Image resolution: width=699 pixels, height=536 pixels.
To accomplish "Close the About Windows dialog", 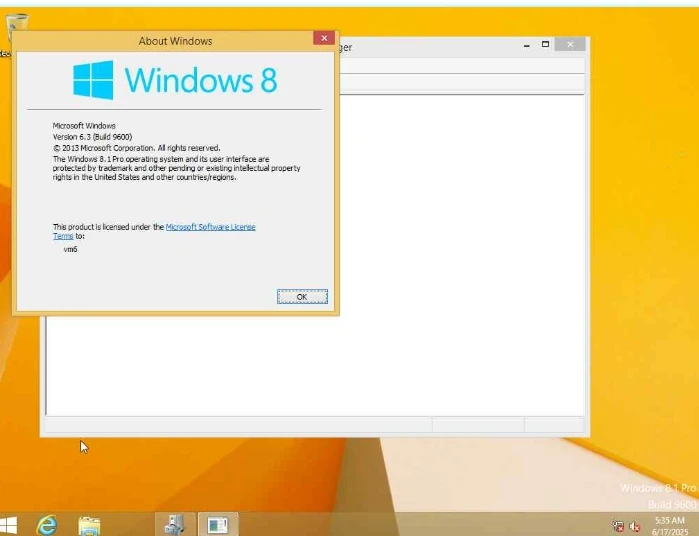I will 324,38.
